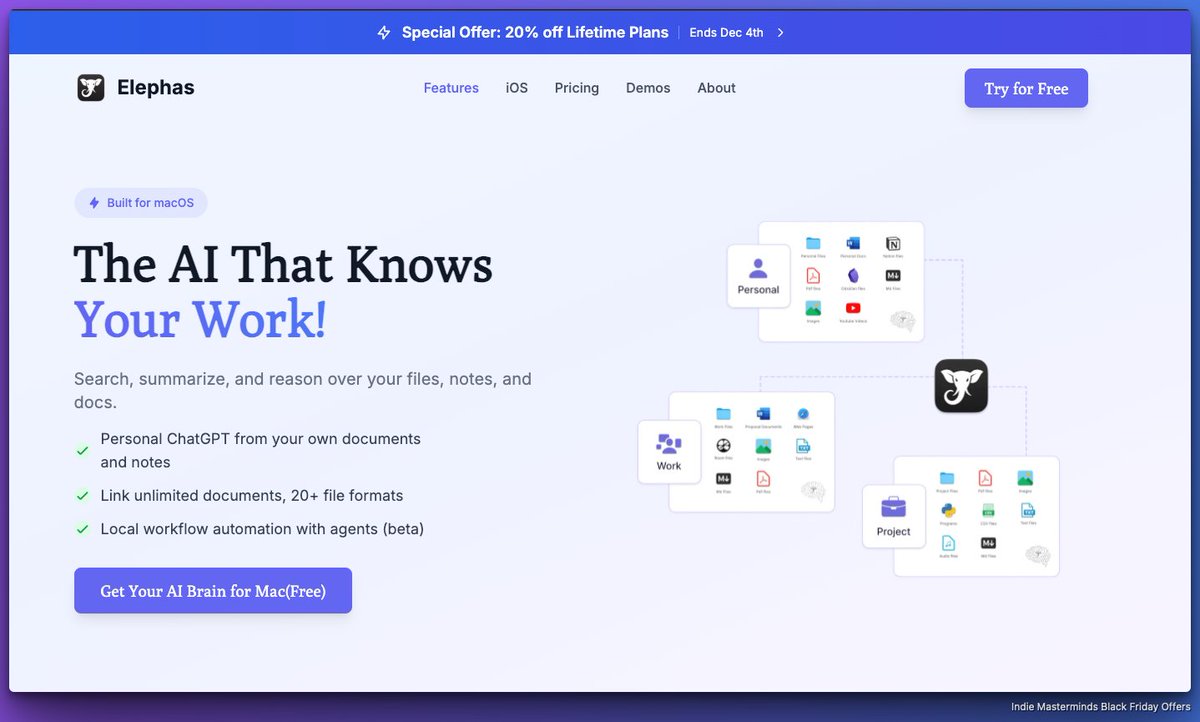Viewport: 1200px width, 722px height.
Task: Click the Built for macOS badge
Action: 141,203
